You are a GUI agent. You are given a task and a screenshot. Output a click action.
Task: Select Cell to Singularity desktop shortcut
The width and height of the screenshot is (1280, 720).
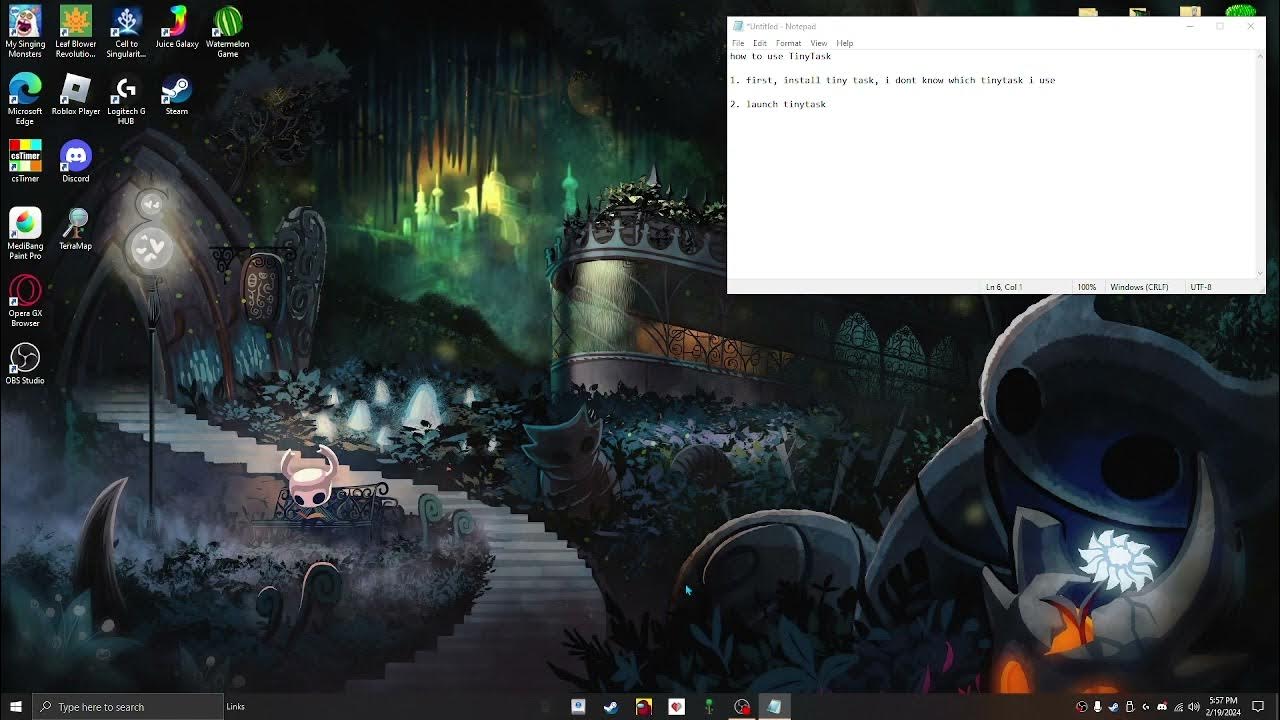point(126,32)
